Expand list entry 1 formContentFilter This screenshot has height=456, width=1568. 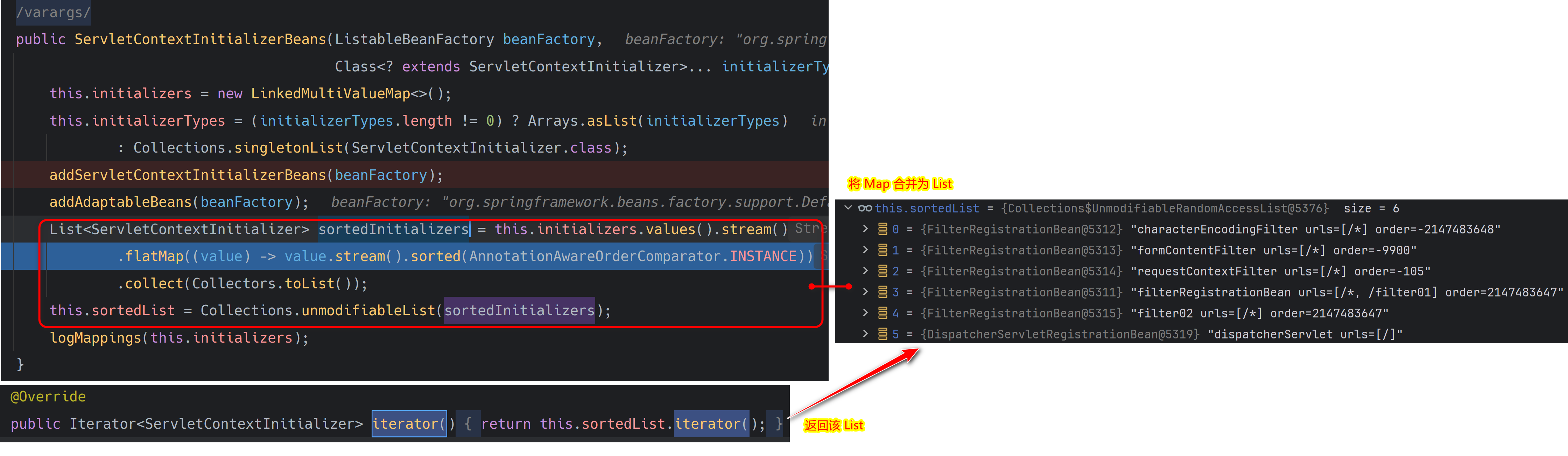click(x=865, y=250)
